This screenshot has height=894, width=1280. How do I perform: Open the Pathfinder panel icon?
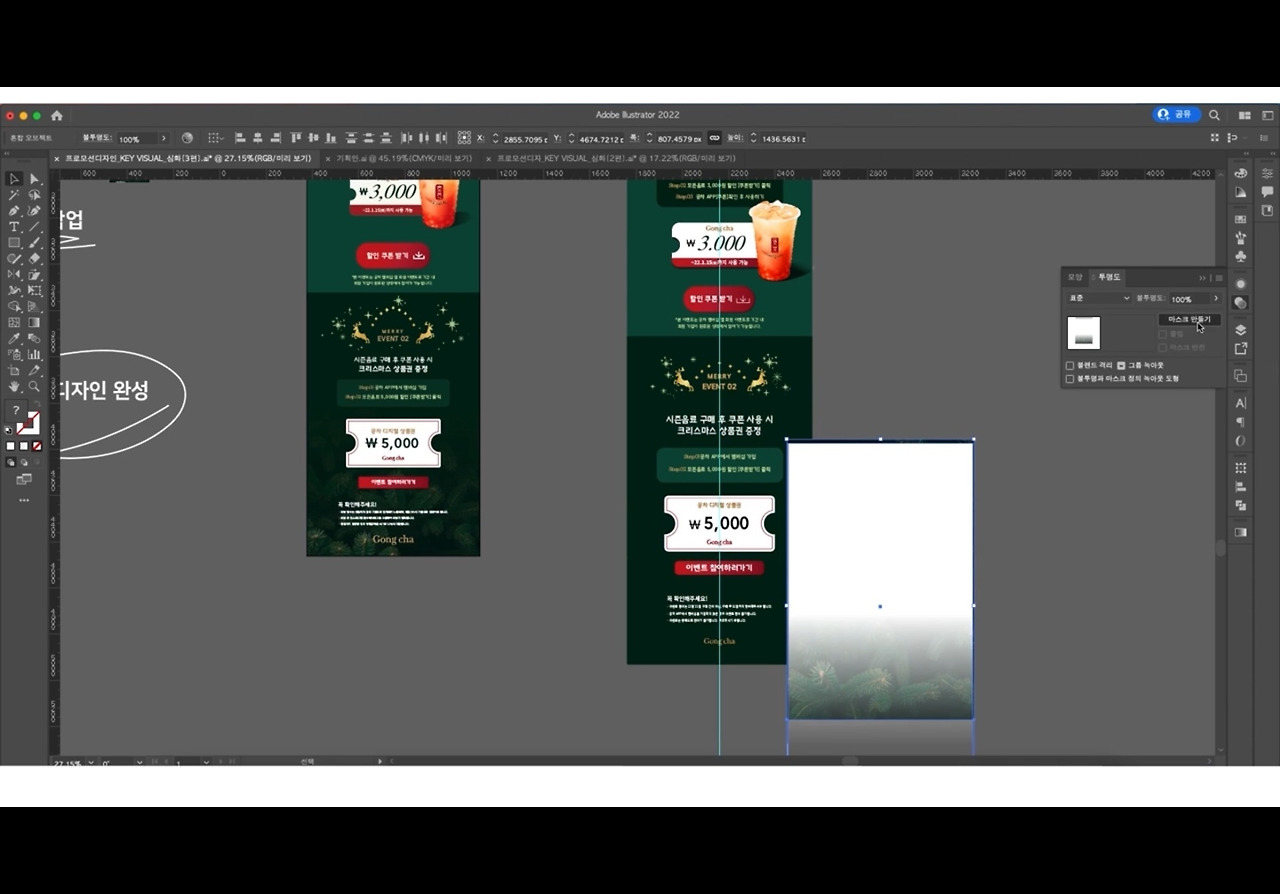(1241, 506)
